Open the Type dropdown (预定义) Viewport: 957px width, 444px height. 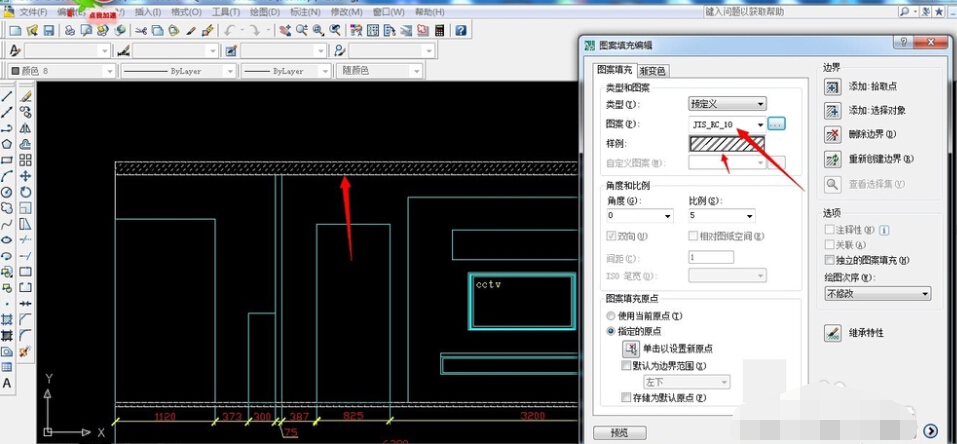tap(727, 104)
